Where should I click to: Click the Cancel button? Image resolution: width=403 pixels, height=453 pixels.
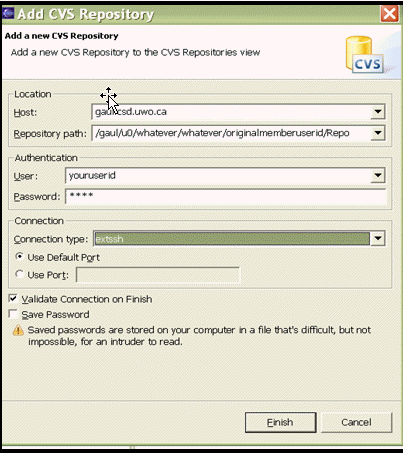(356, 422)
